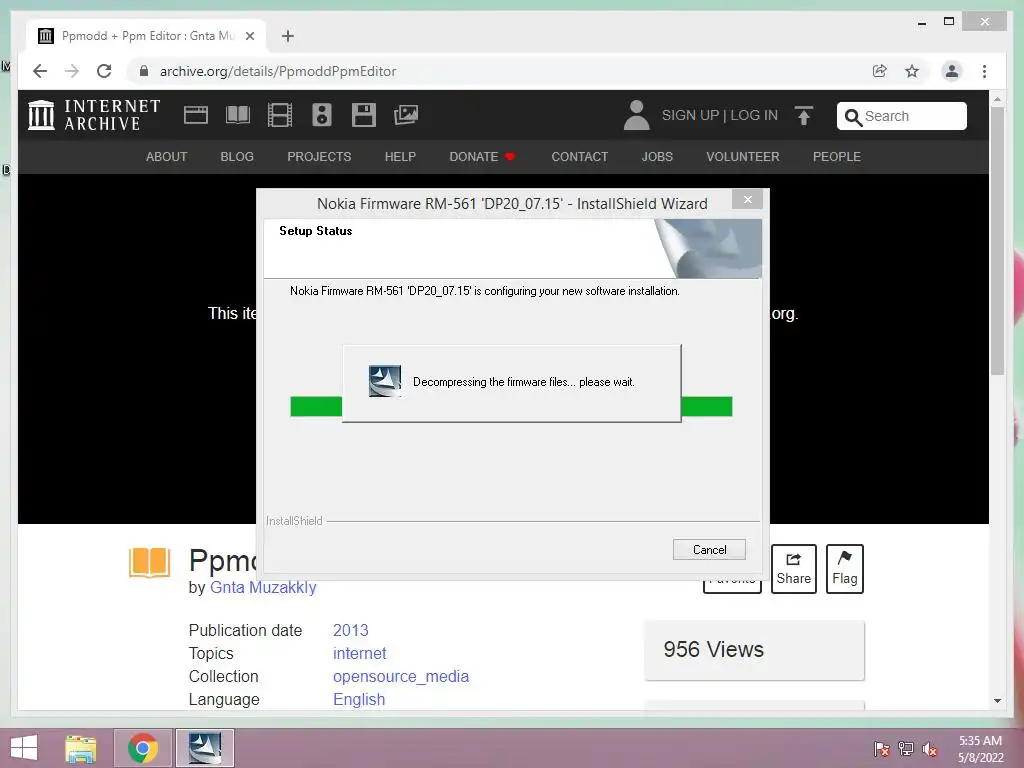This screenshot has height=768, width=1024.
Task: Open the DONATE menu item
Action: point(482,157)
